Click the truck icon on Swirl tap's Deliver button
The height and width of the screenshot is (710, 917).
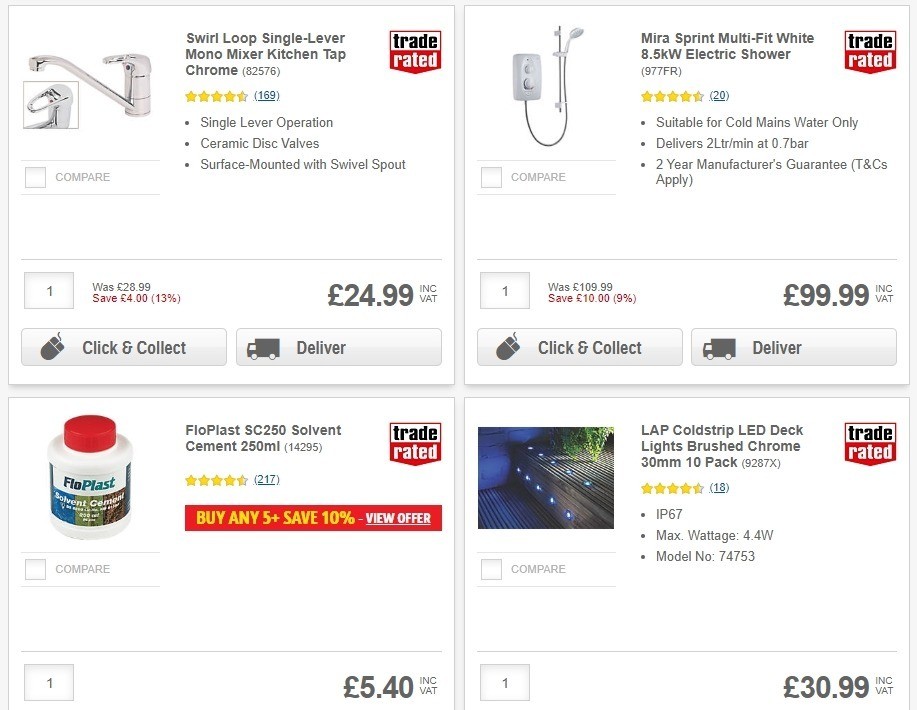pyautogui.click(x=262, y=347)
